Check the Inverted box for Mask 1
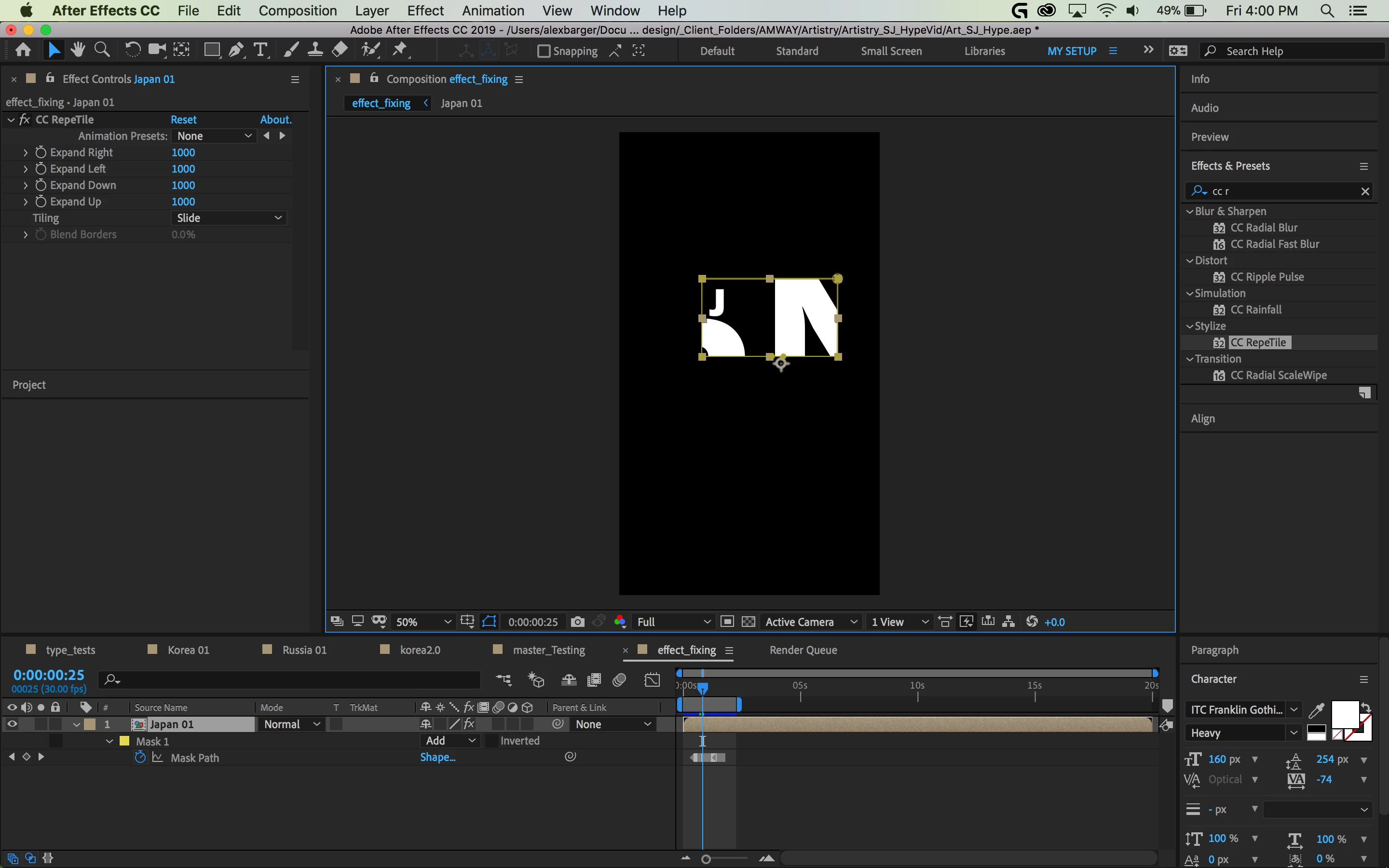Image resolution: width=1389 pixels, height=868 pixels. coord(491,741)
